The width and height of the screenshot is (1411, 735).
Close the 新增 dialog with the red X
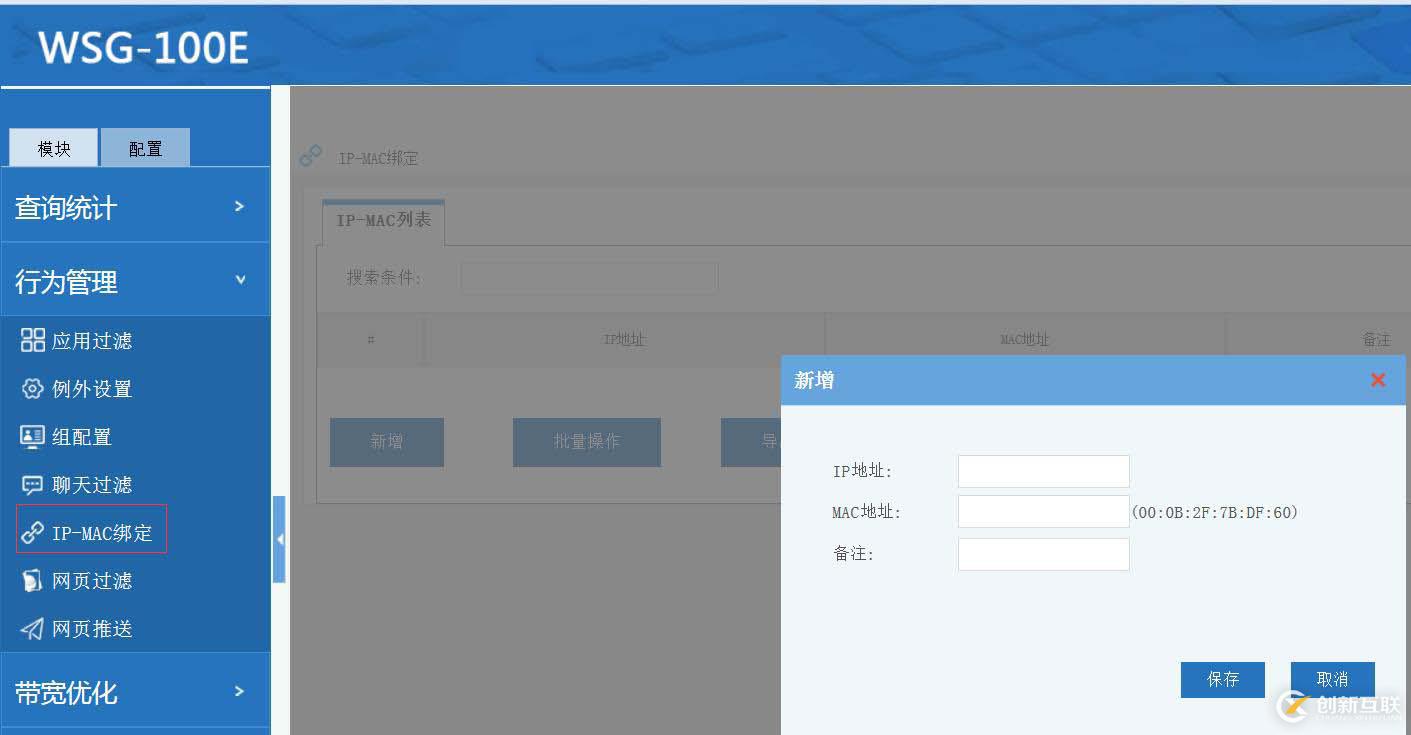point(1378,380)
